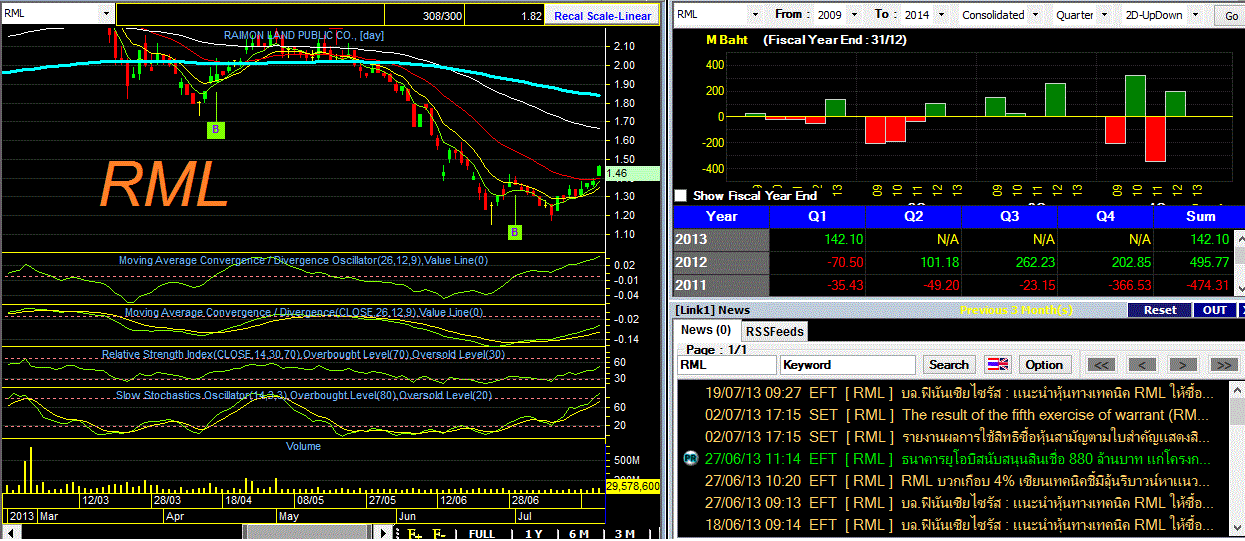Click the Reset button in news header
The width and height of the screenshot is (1245, 541).
coord(1160,310)
